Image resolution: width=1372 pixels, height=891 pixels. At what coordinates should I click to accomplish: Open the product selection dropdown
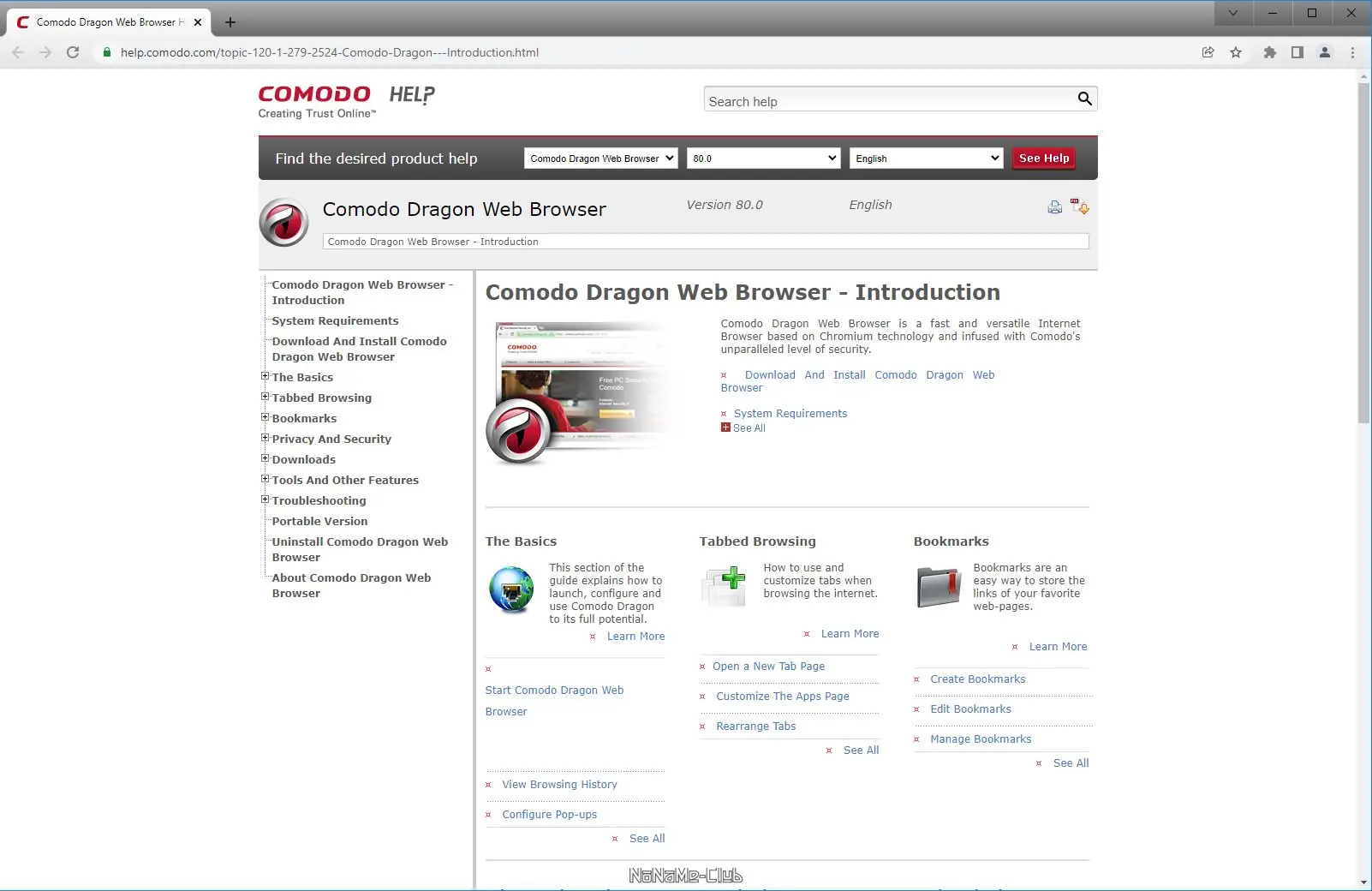point(600,158)
